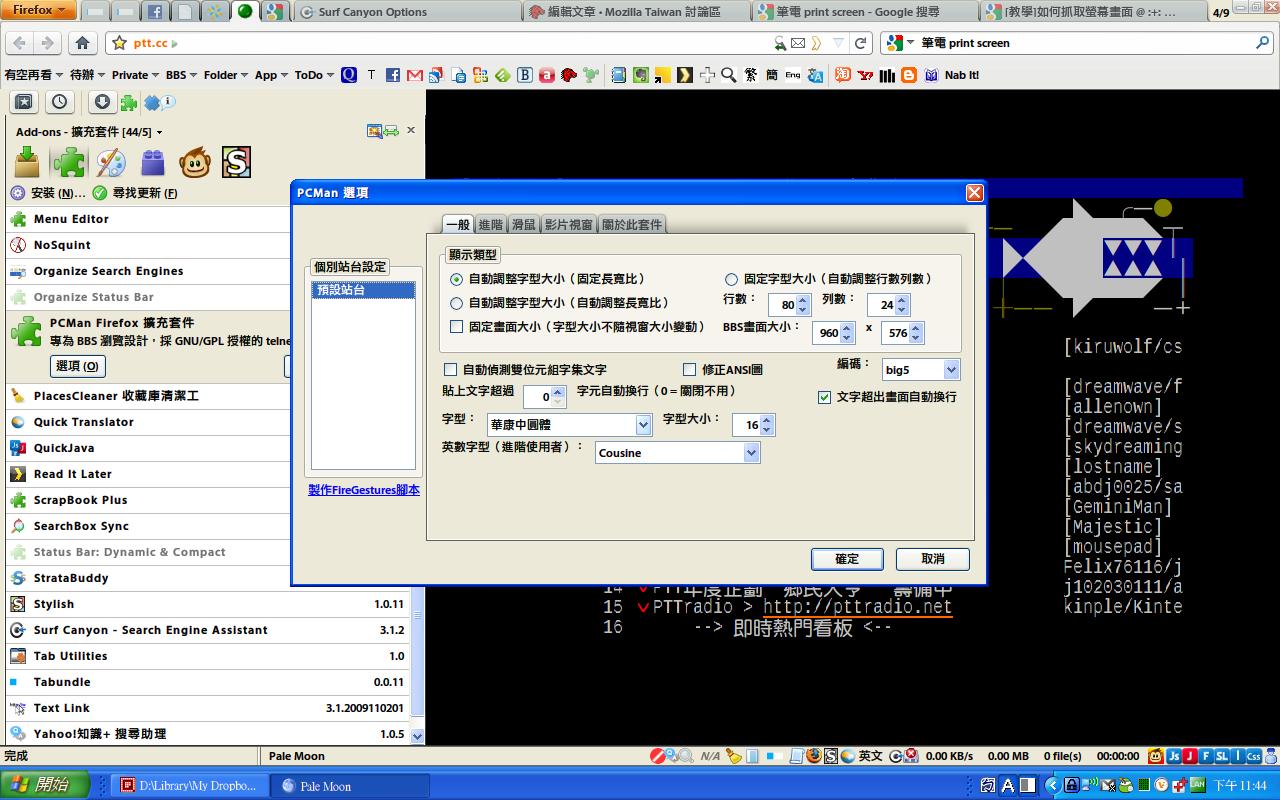Select 固定字型大小 radio option
The width and height of the screenshot is (1280, 800).
click(731, 280)
